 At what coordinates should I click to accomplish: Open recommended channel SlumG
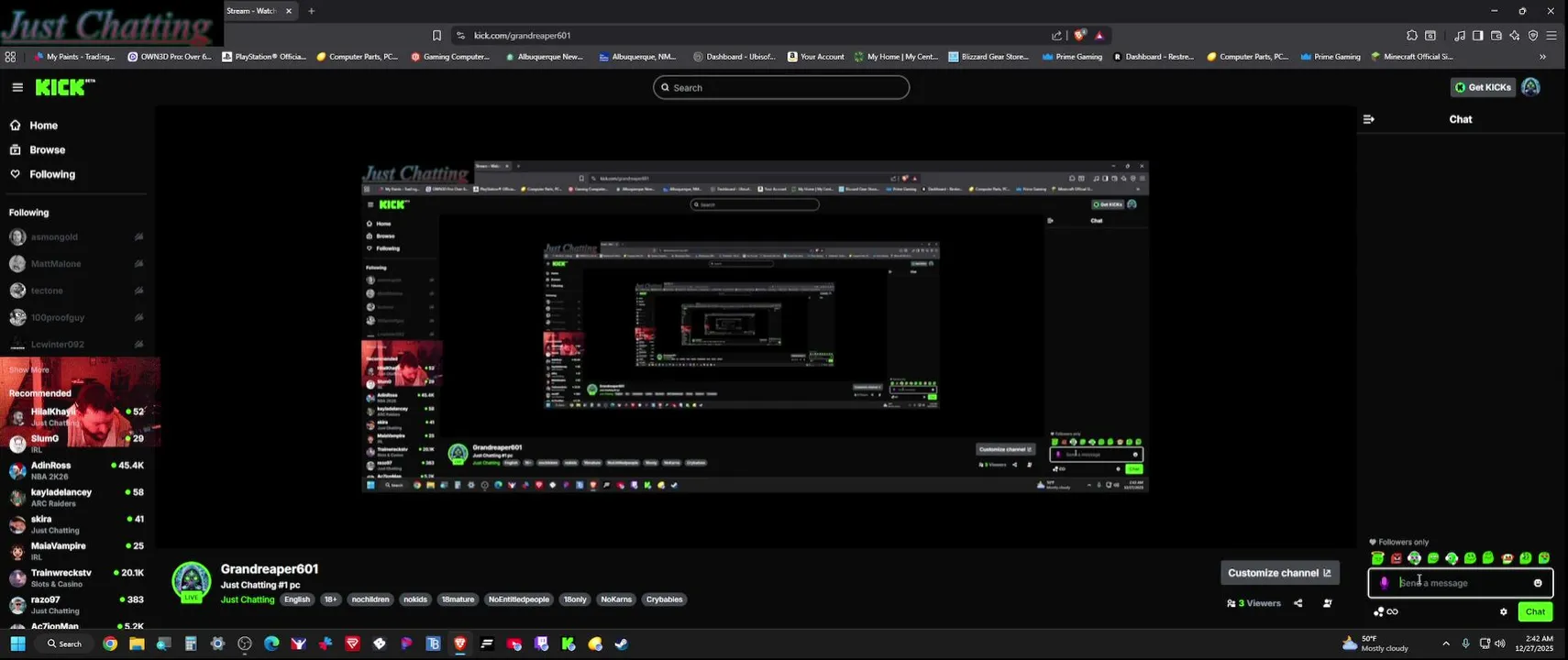pos(77,444)
